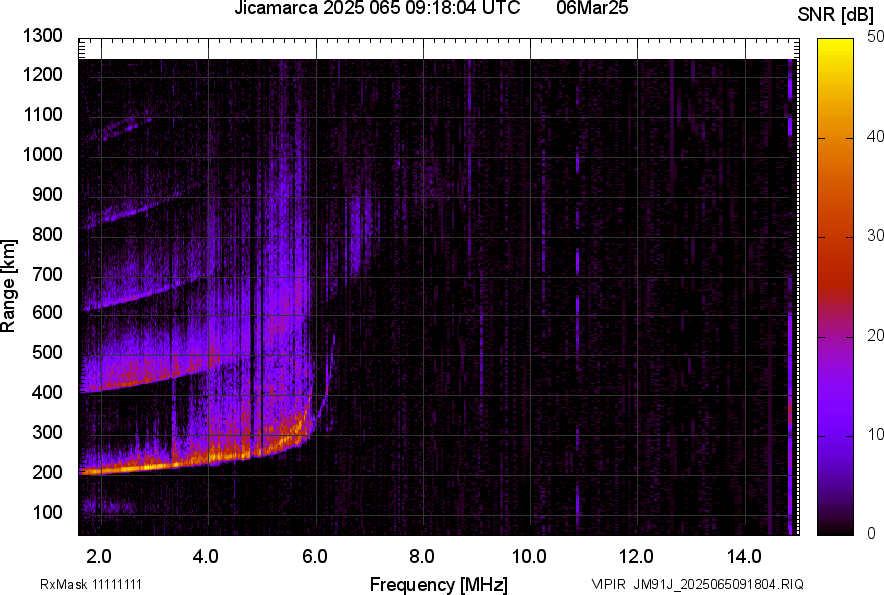Click the bright yellow echo trace near 200 km
The image size is (884, 595).
tap(150, 466)
